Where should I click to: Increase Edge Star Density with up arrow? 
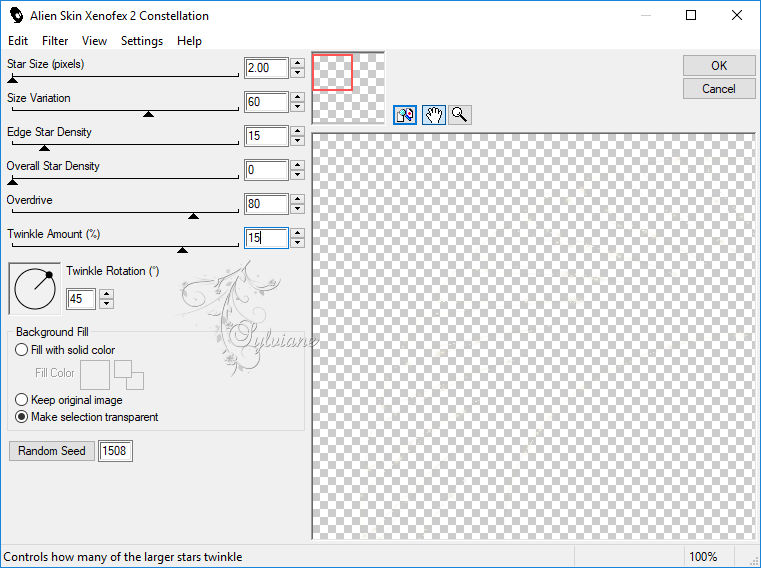coord(298,131)
